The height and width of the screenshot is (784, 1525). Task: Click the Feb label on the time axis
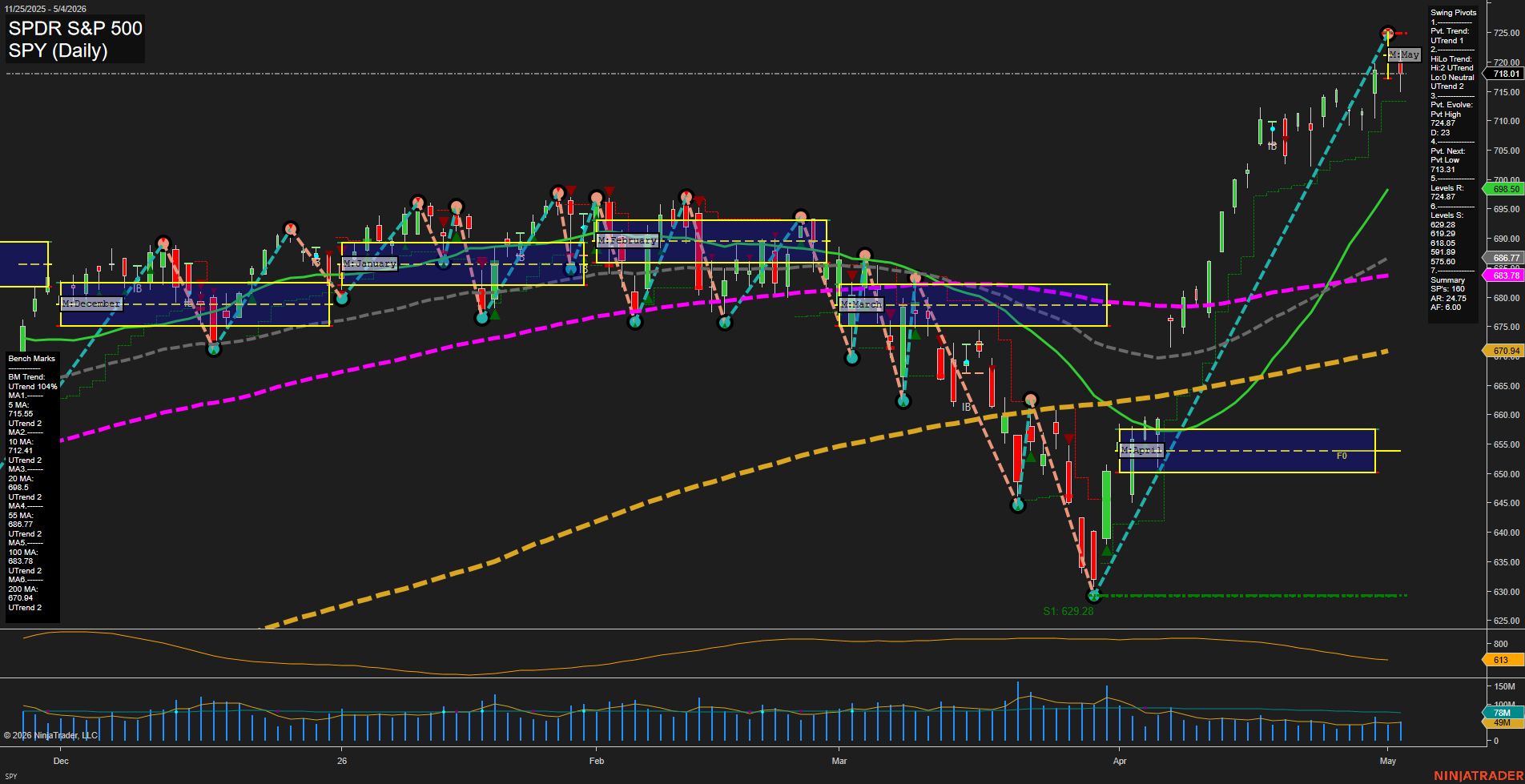coord(596,761)
